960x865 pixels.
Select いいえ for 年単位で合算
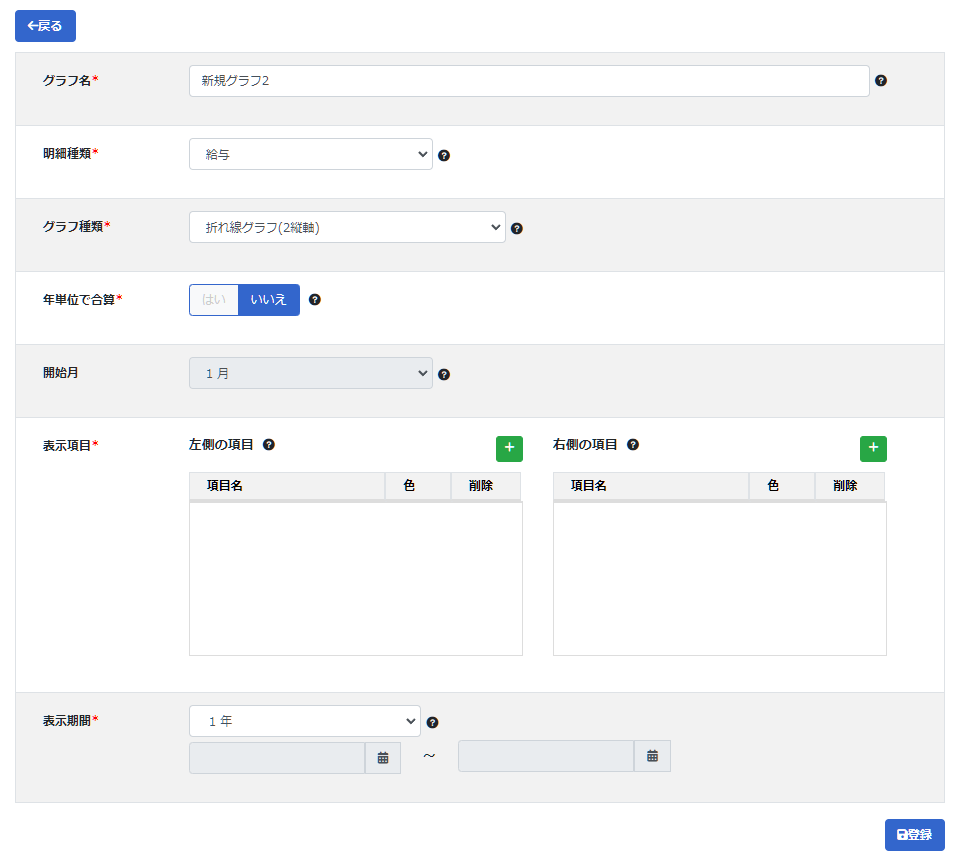tap(269, 300)
